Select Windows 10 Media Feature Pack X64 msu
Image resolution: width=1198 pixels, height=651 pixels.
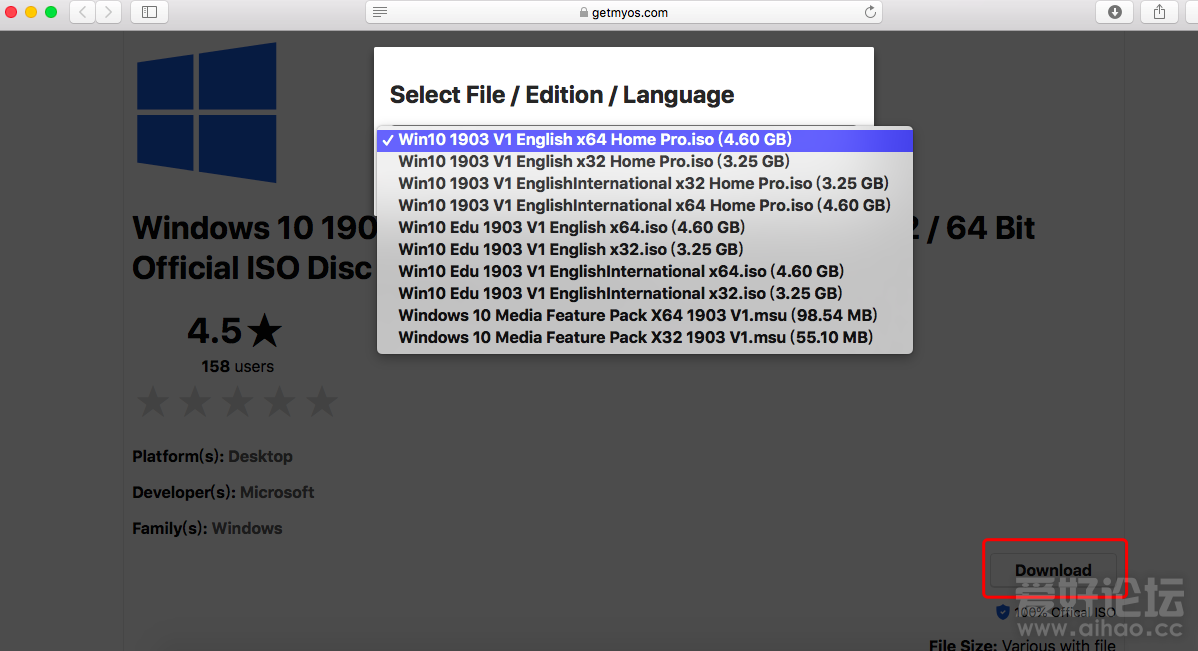click(637, 316)
